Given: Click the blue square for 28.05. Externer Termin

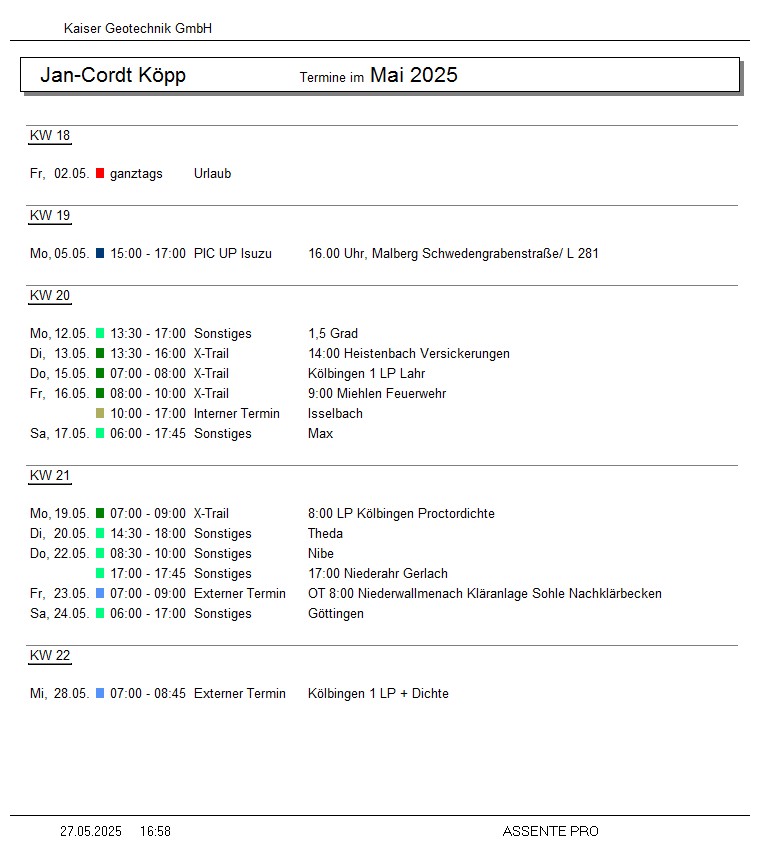Looking at the screenshot, I should point(100,693).
